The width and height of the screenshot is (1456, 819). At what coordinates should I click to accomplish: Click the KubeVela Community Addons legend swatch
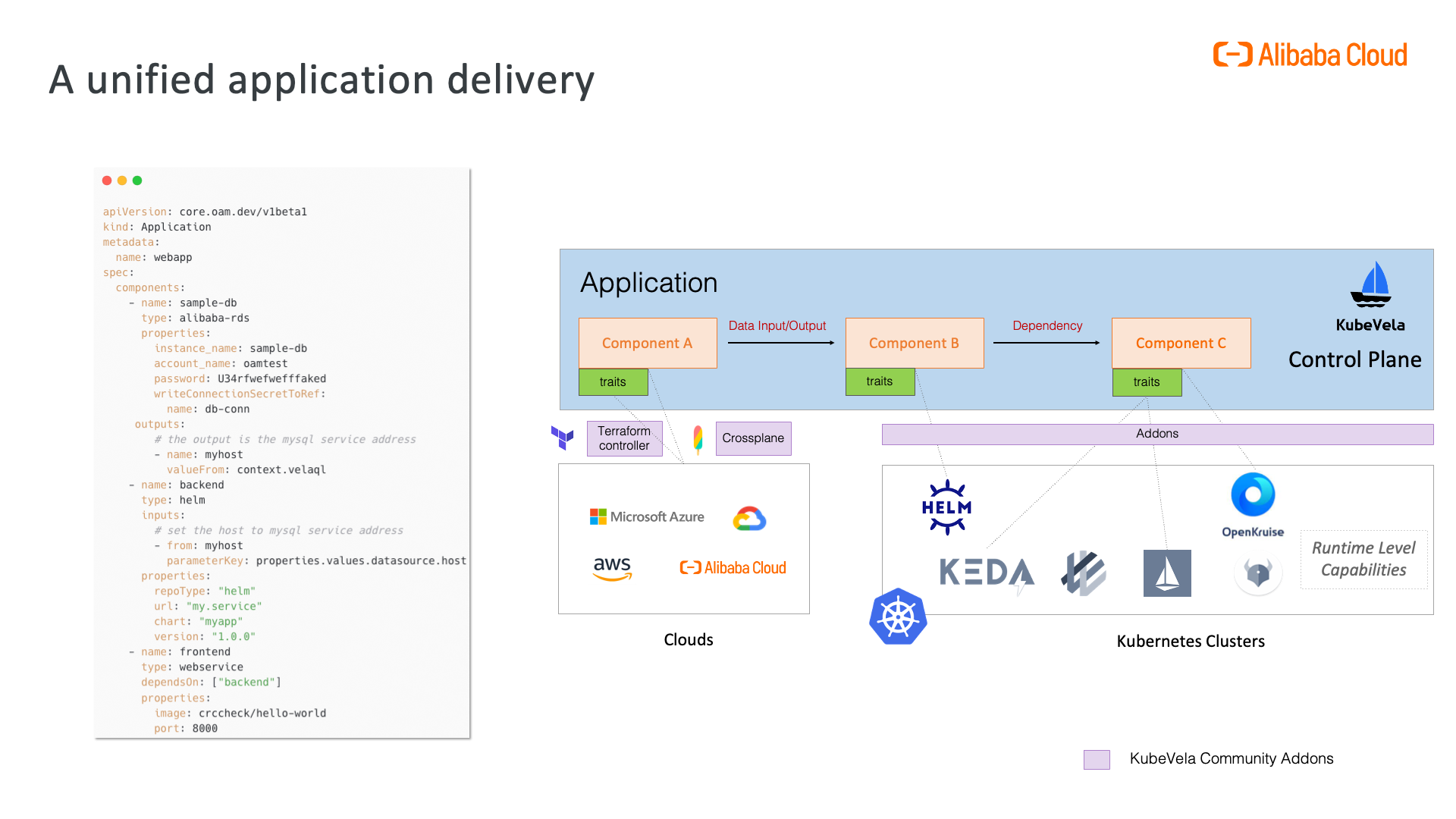click(x=1097, y=759)
